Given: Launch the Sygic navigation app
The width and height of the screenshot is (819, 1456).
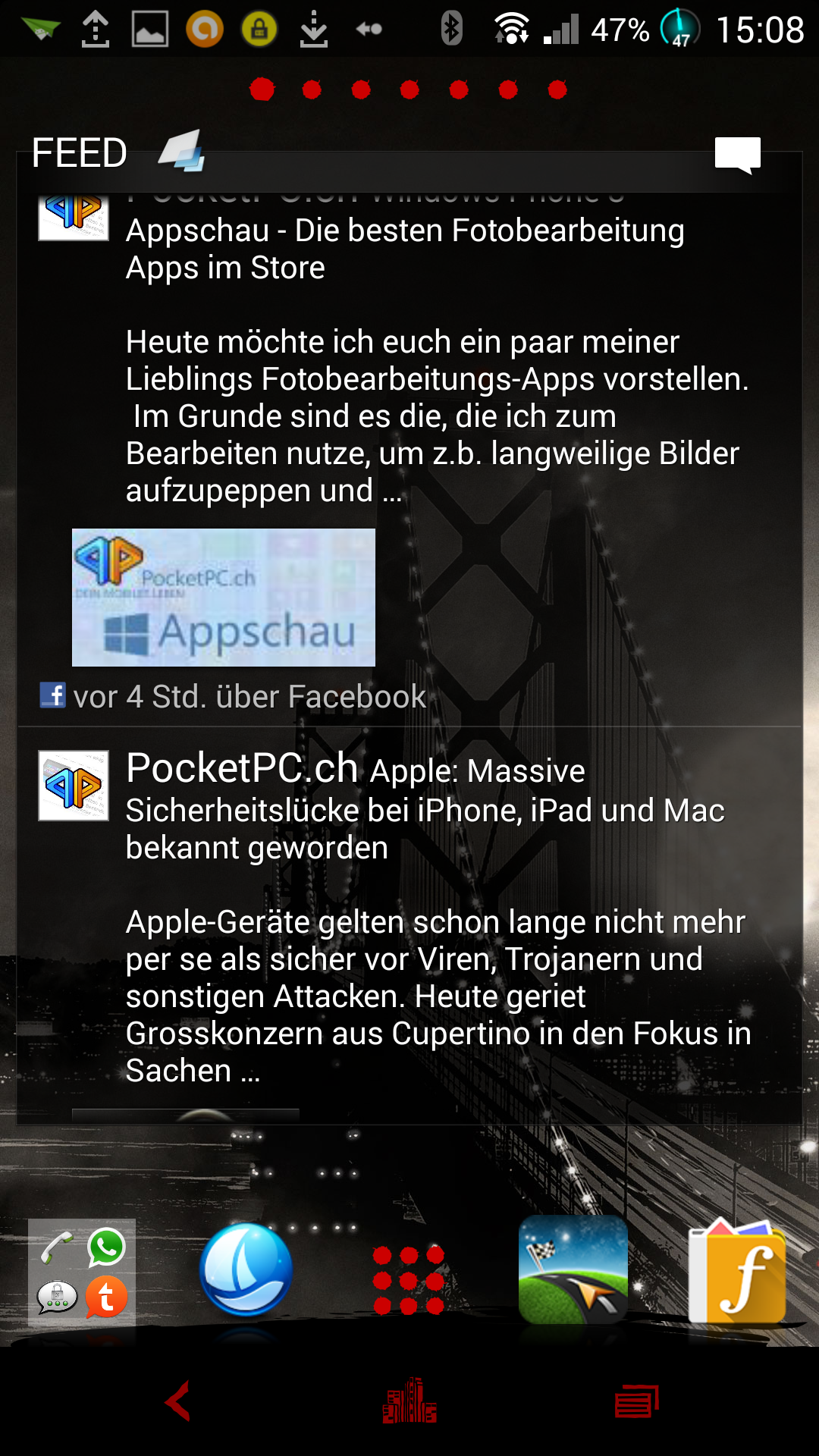Looking at the screenshot, I should (573, 1269).
